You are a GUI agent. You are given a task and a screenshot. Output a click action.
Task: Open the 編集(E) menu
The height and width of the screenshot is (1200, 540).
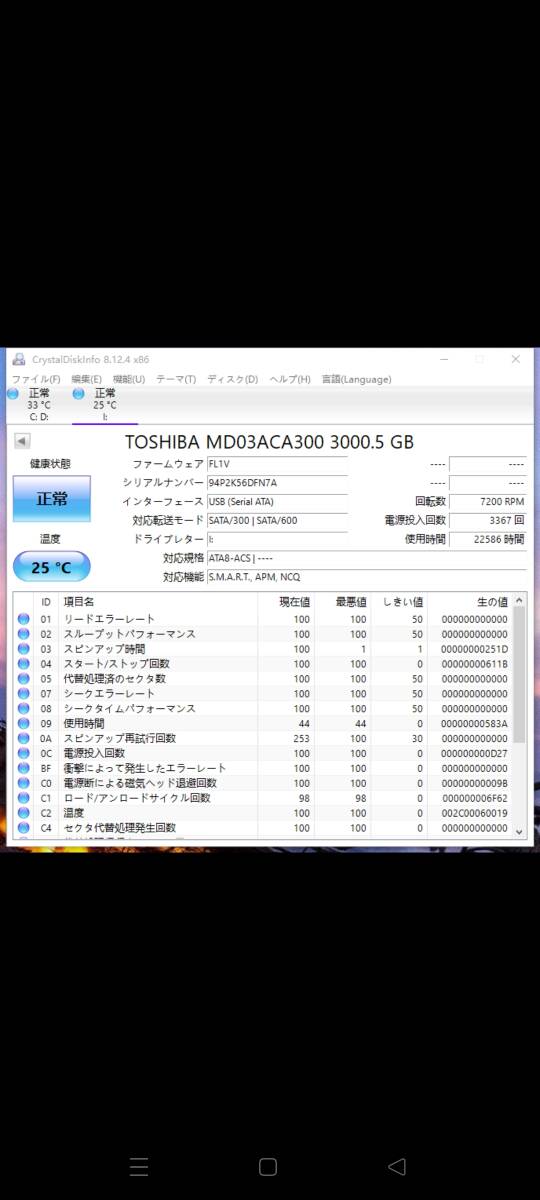(x=86, y=379)
